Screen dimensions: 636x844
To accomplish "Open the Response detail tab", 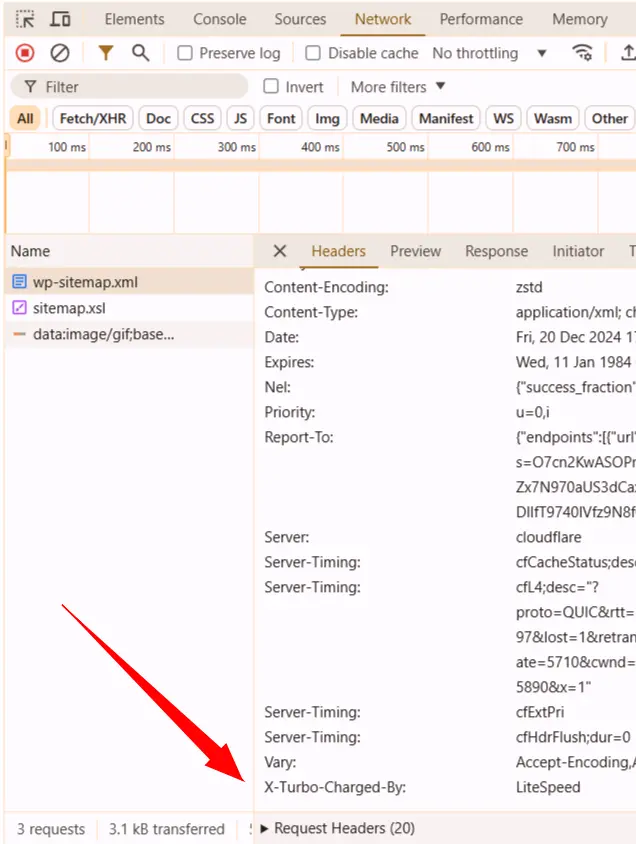I will pos(496,251).
